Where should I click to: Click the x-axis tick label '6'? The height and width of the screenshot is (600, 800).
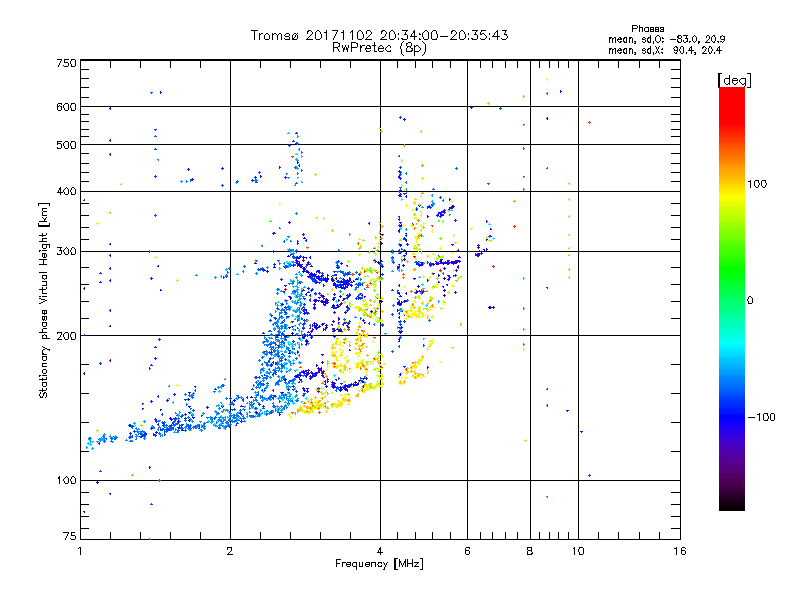pos(467,551)
